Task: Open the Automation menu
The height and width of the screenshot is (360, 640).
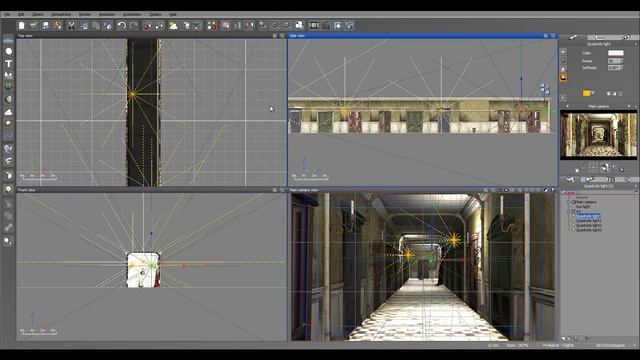Action: (x=132, y=14)
